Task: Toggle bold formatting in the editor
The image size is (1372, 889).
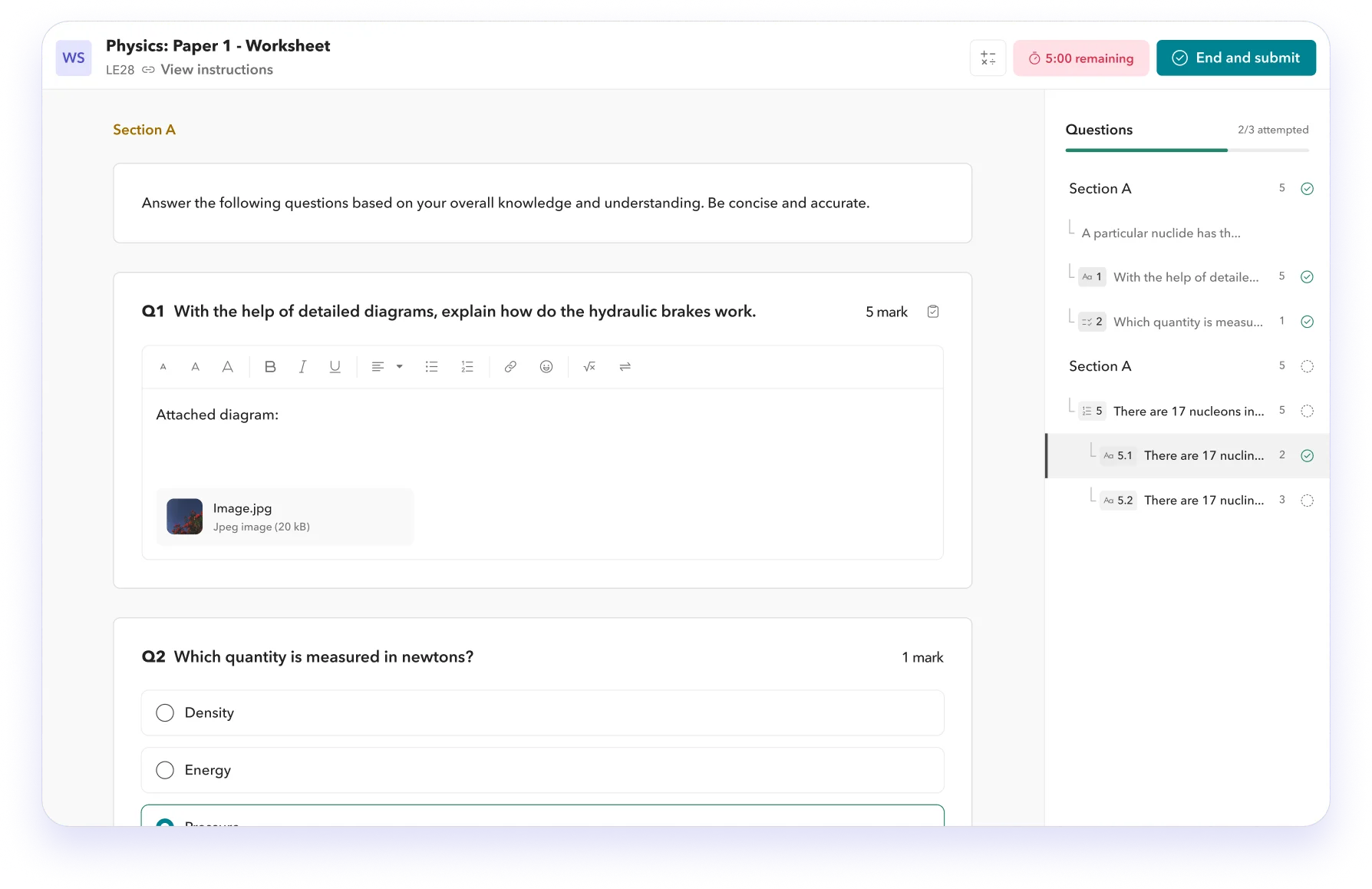Action: click(x=270, y=367)
